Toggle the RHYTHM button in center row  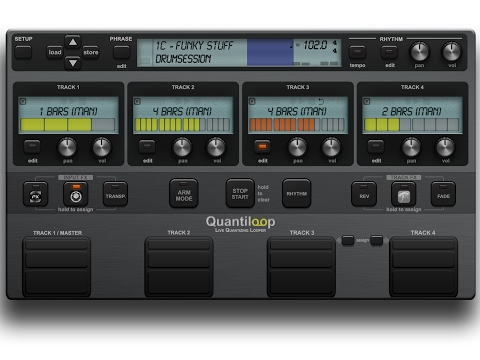[297, 193]
